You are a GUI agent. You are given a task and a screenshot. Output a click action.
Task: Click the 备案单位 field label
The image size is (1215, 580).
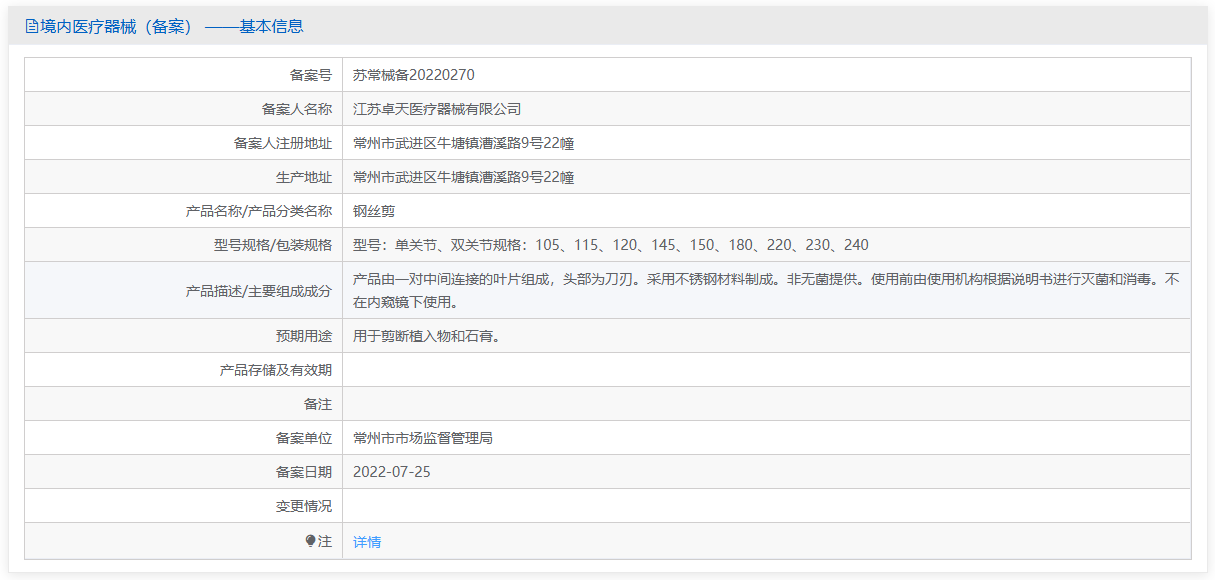coord(304,438)
